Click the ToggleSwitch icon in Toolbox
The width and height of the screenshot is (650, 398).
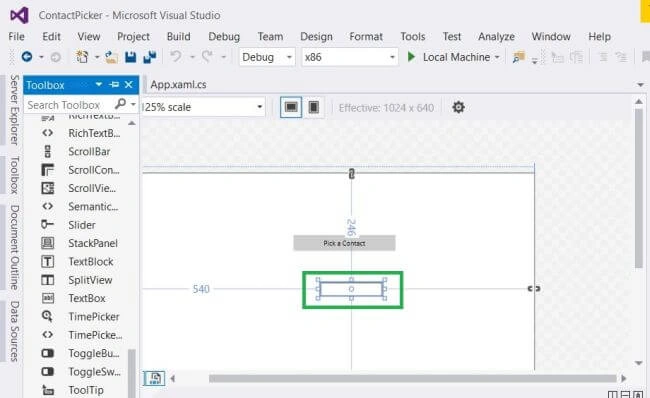(48, 371)
